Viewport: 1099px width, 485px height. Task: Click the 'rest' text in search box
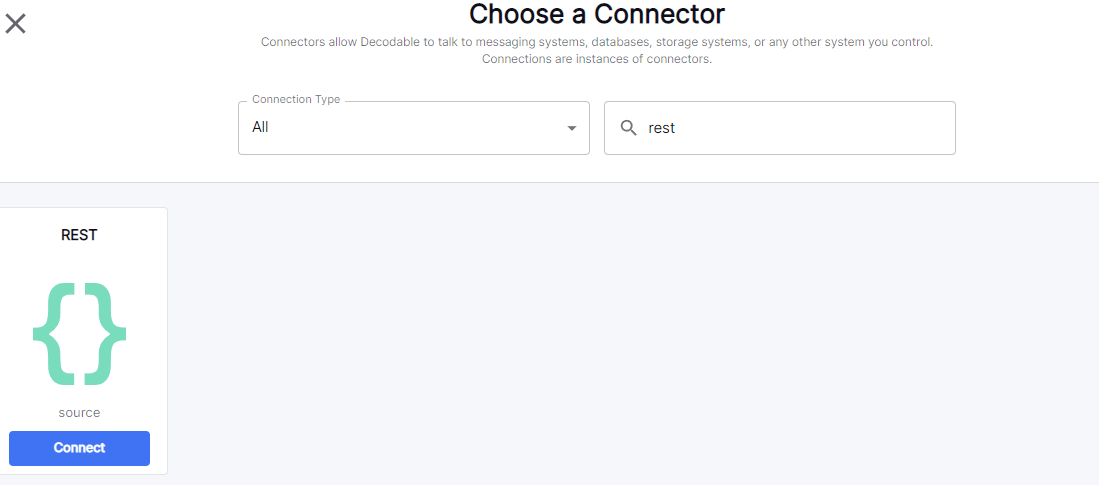click(662, 128)
